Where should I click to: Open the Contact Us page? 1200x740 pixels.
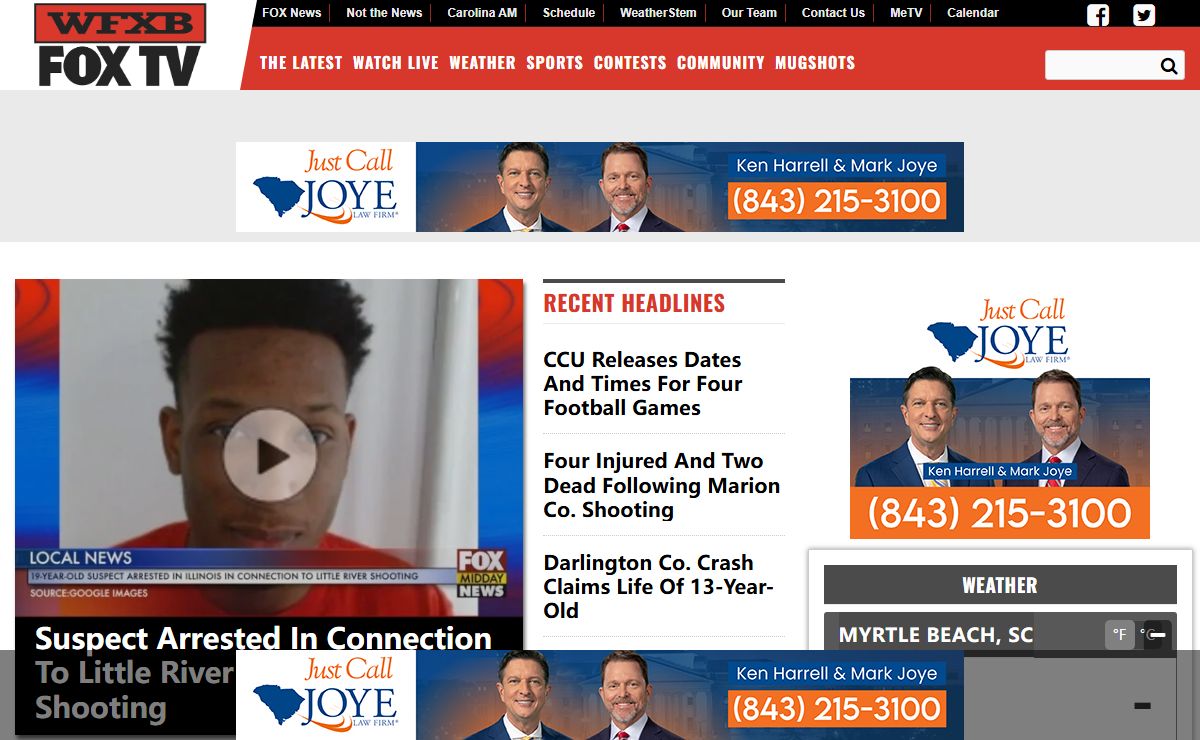[x=833, y=13]
